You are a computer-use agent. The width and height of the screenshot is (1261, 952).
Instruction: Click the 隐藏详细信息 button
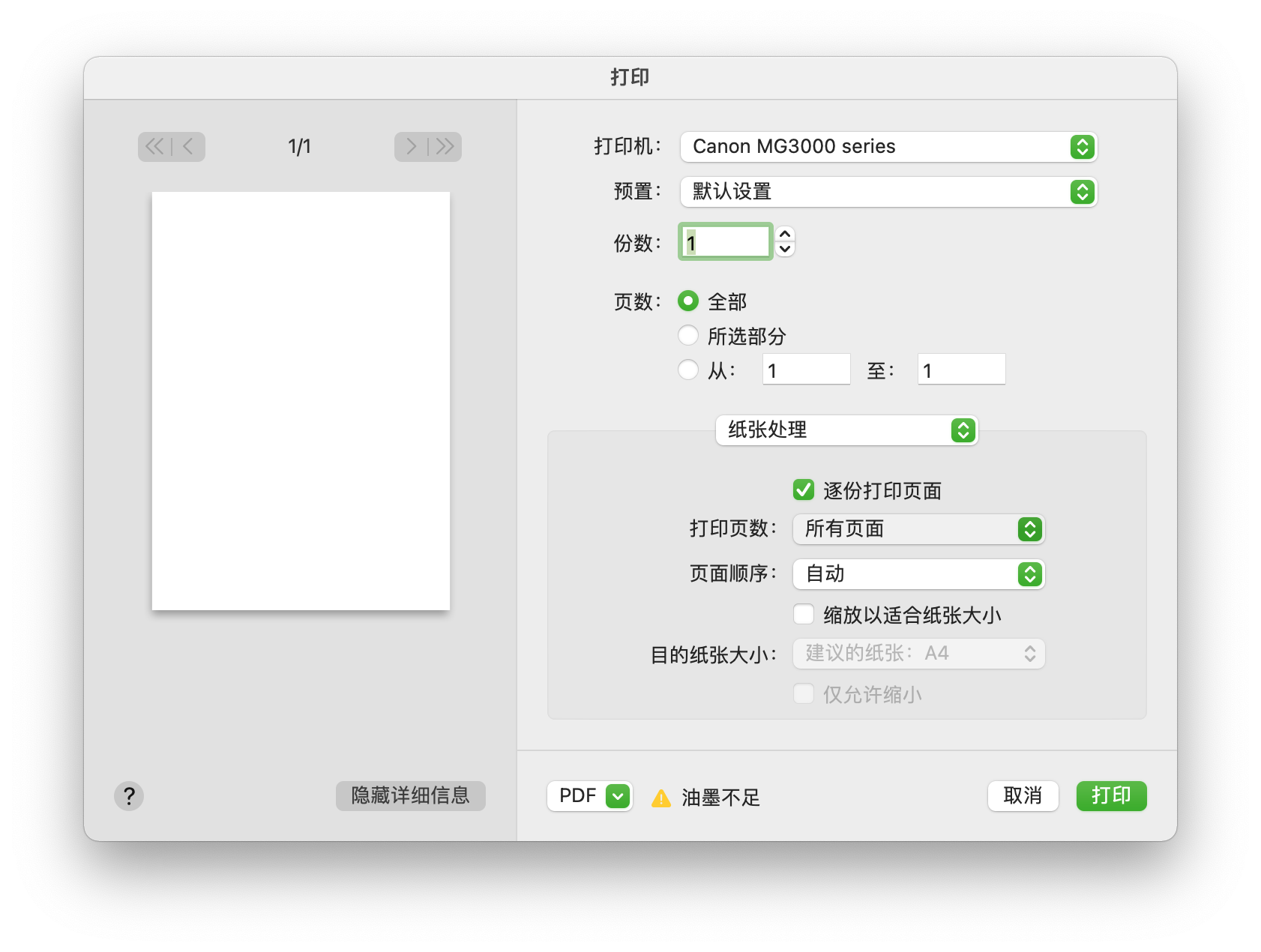coord(410,796)
